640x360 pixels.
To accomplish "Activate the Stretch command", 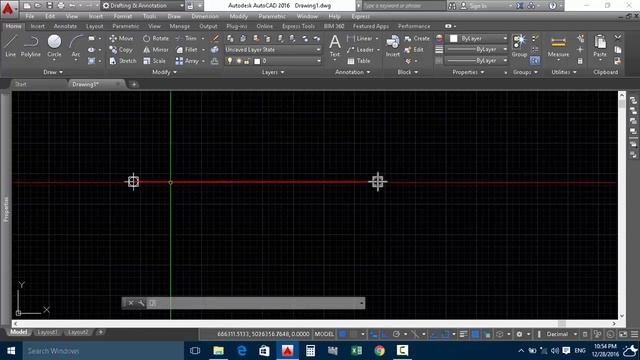I will (x=123, y=61).
